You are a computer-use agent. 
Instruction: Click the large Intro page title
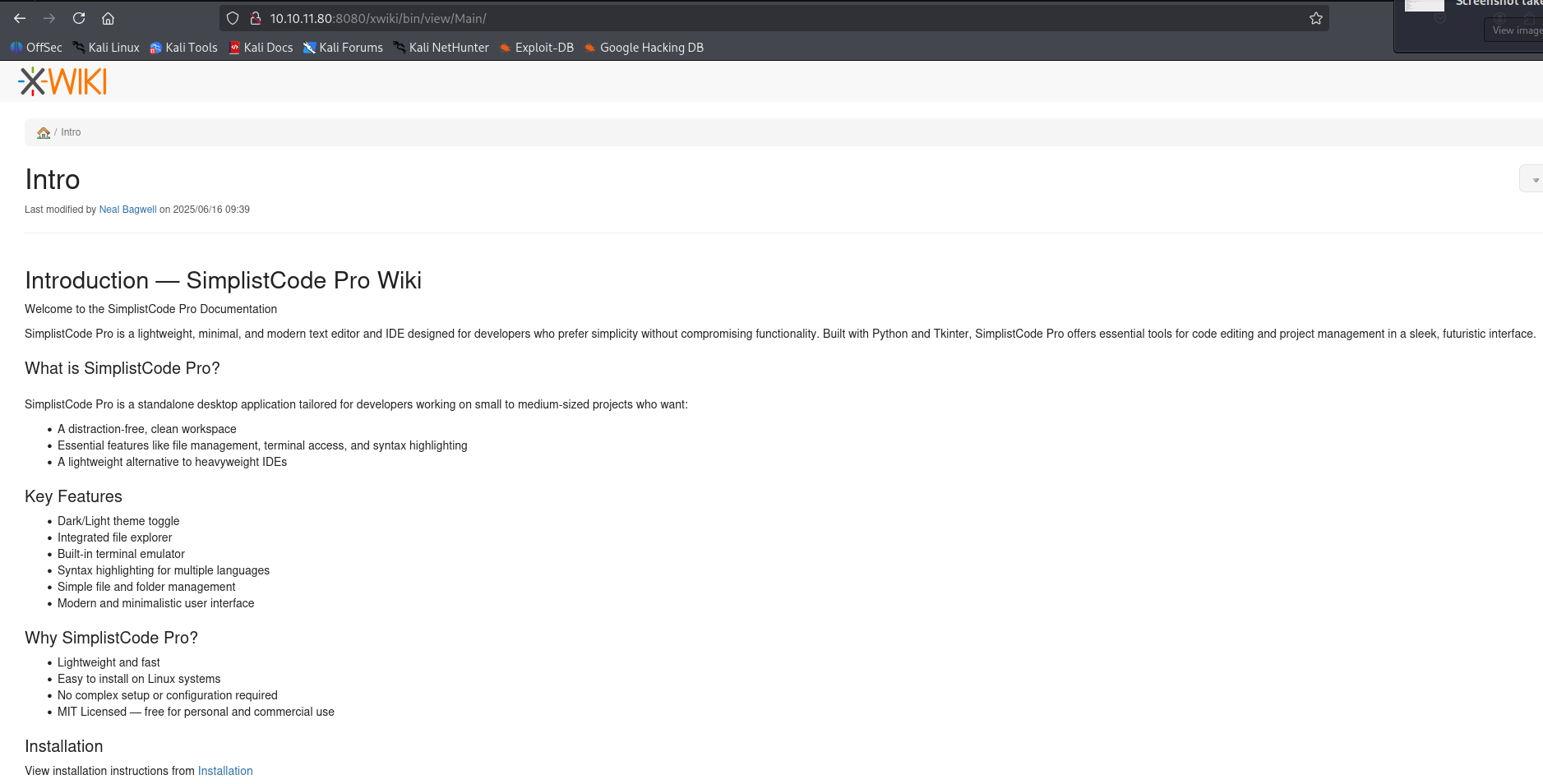pyautogui.click(x=53, y=179)
